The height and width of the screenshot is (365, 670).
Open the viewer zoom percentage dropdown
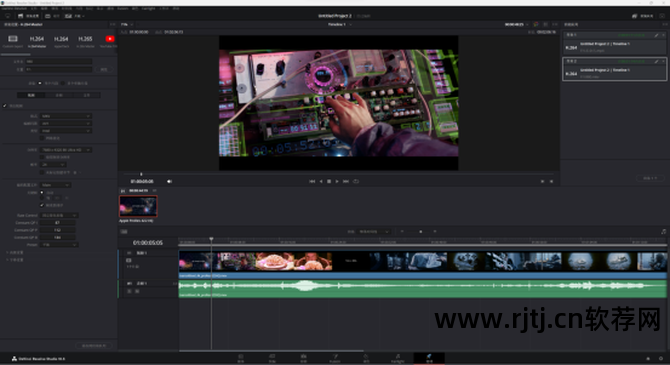click(127, 24)
